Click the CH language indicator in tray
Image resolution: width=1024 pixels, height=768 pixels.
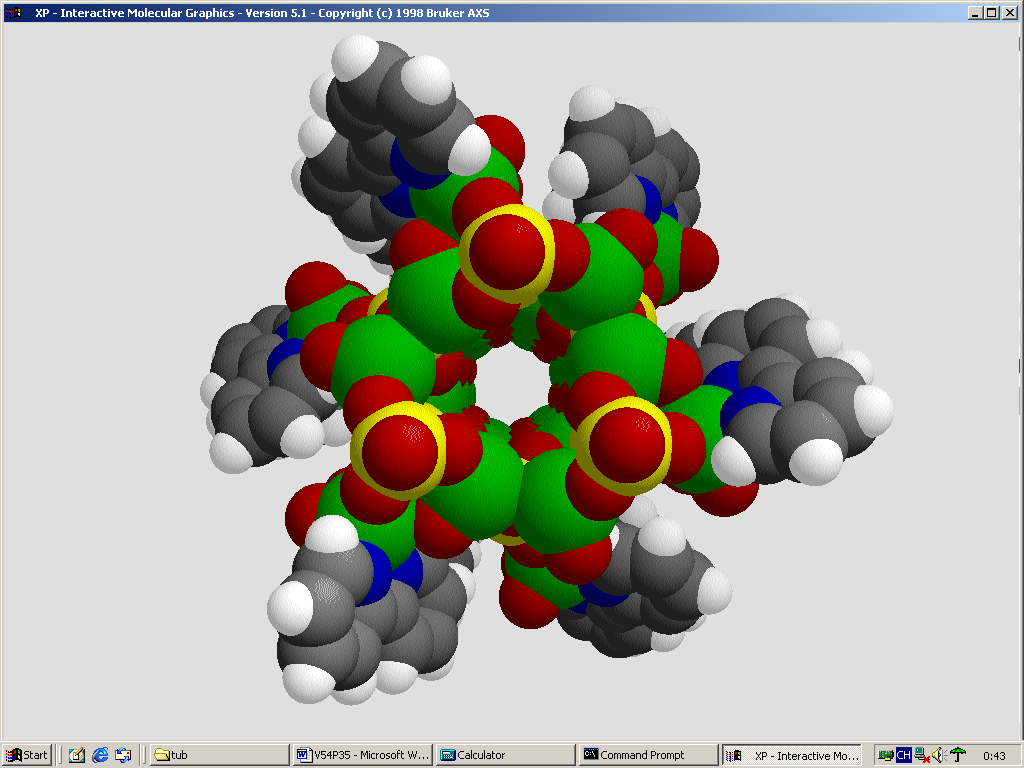click(903, 755)
